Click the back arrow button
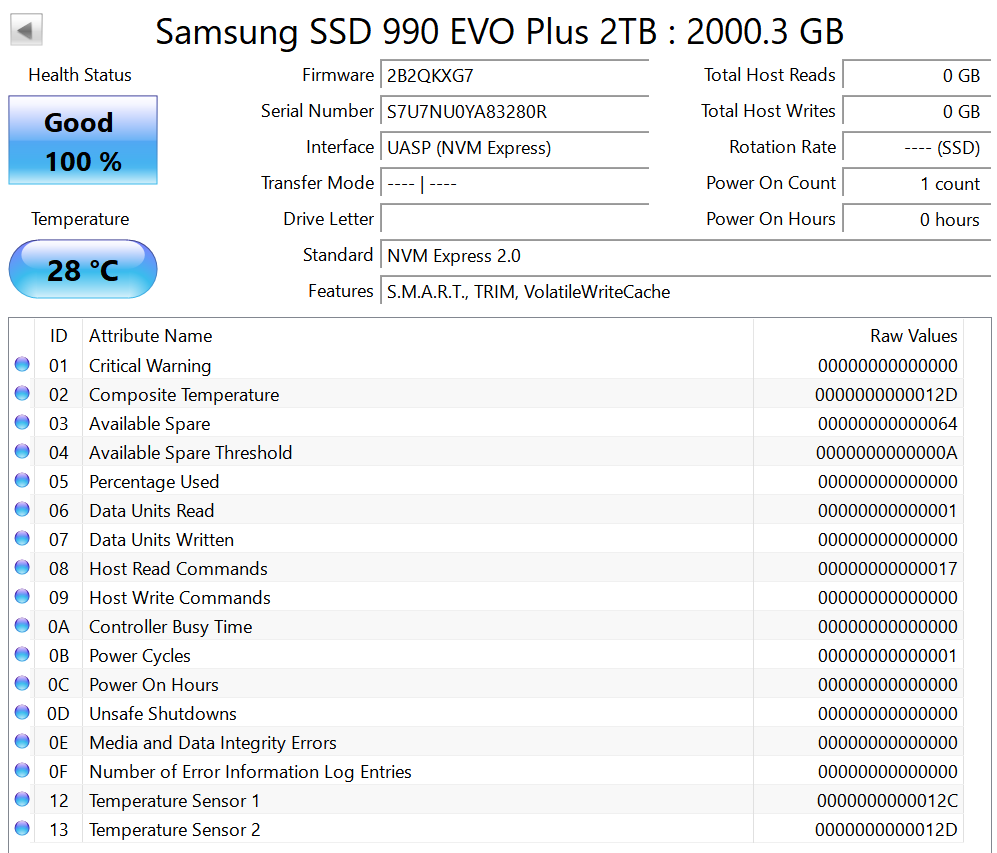This screenshot has width=997, height=853. tap(26, 29)
